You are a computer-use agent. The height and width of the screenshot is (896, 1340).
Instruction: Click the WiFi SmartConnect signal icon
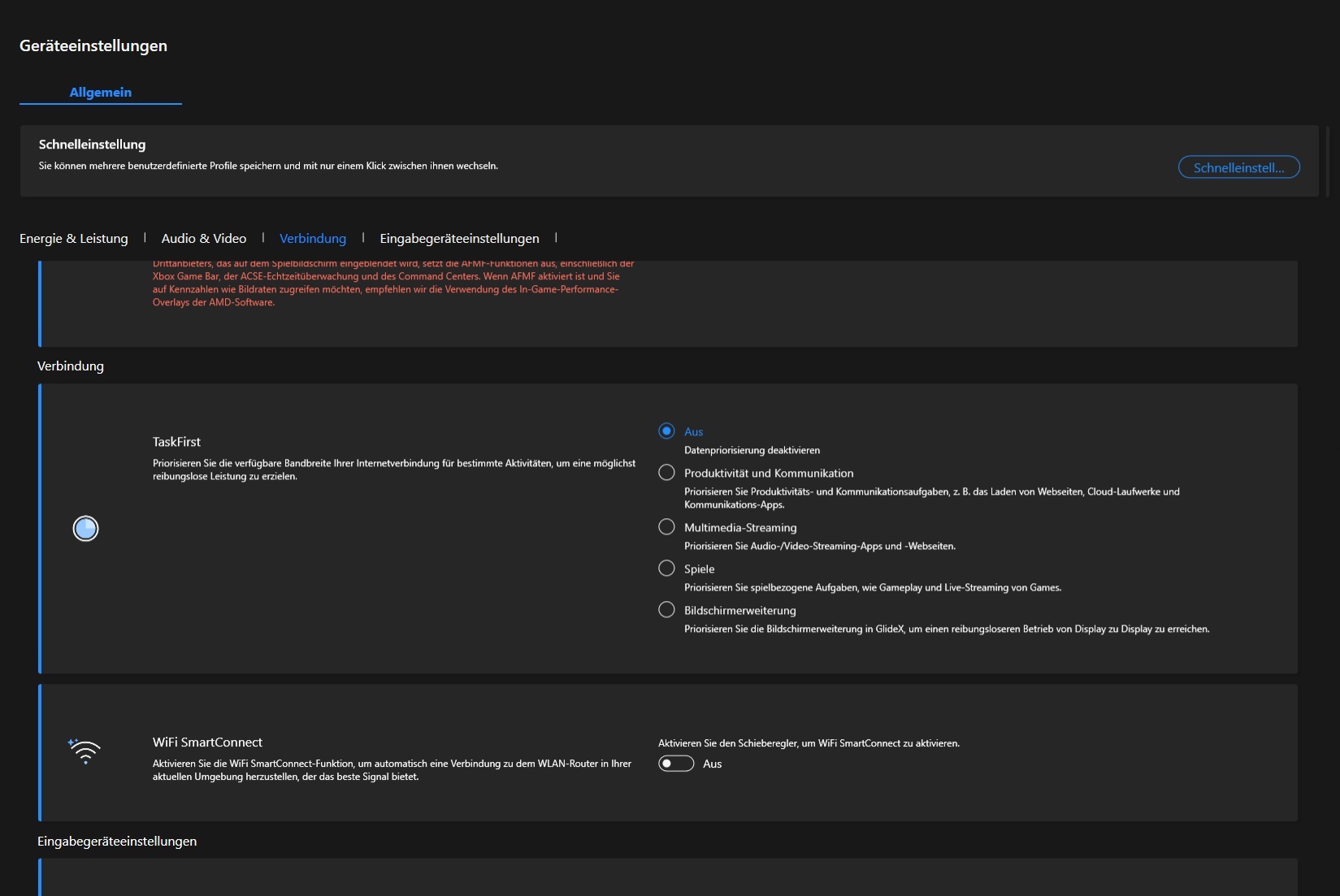[85, 751]
